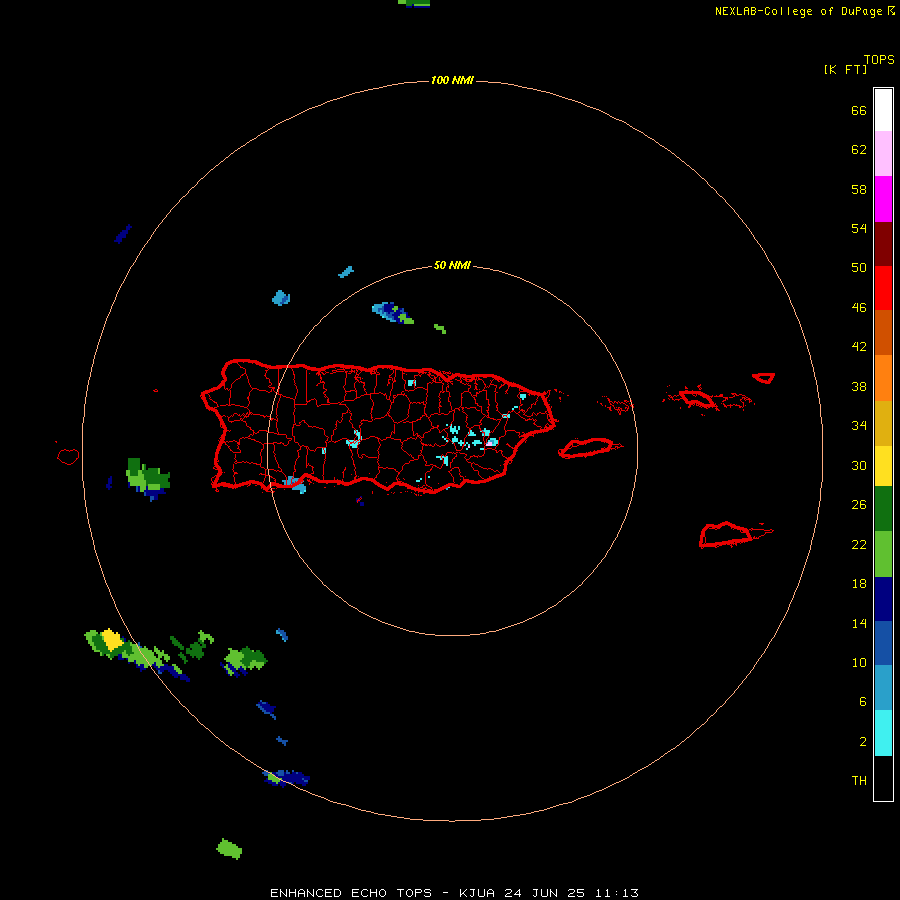Screen dimensions: 900x900
Task: Click the white swatch at the legend top
Action: (883, 110)
